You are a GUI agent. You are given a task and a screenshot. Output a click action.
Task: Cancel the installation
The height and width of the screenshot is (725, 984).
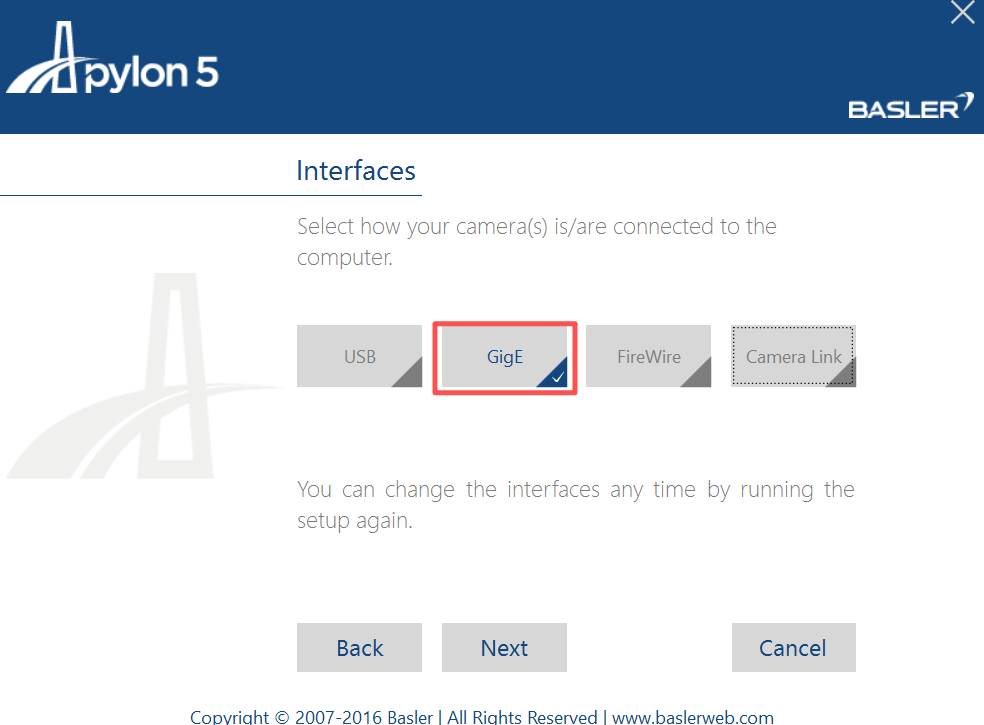coord(793,647)
